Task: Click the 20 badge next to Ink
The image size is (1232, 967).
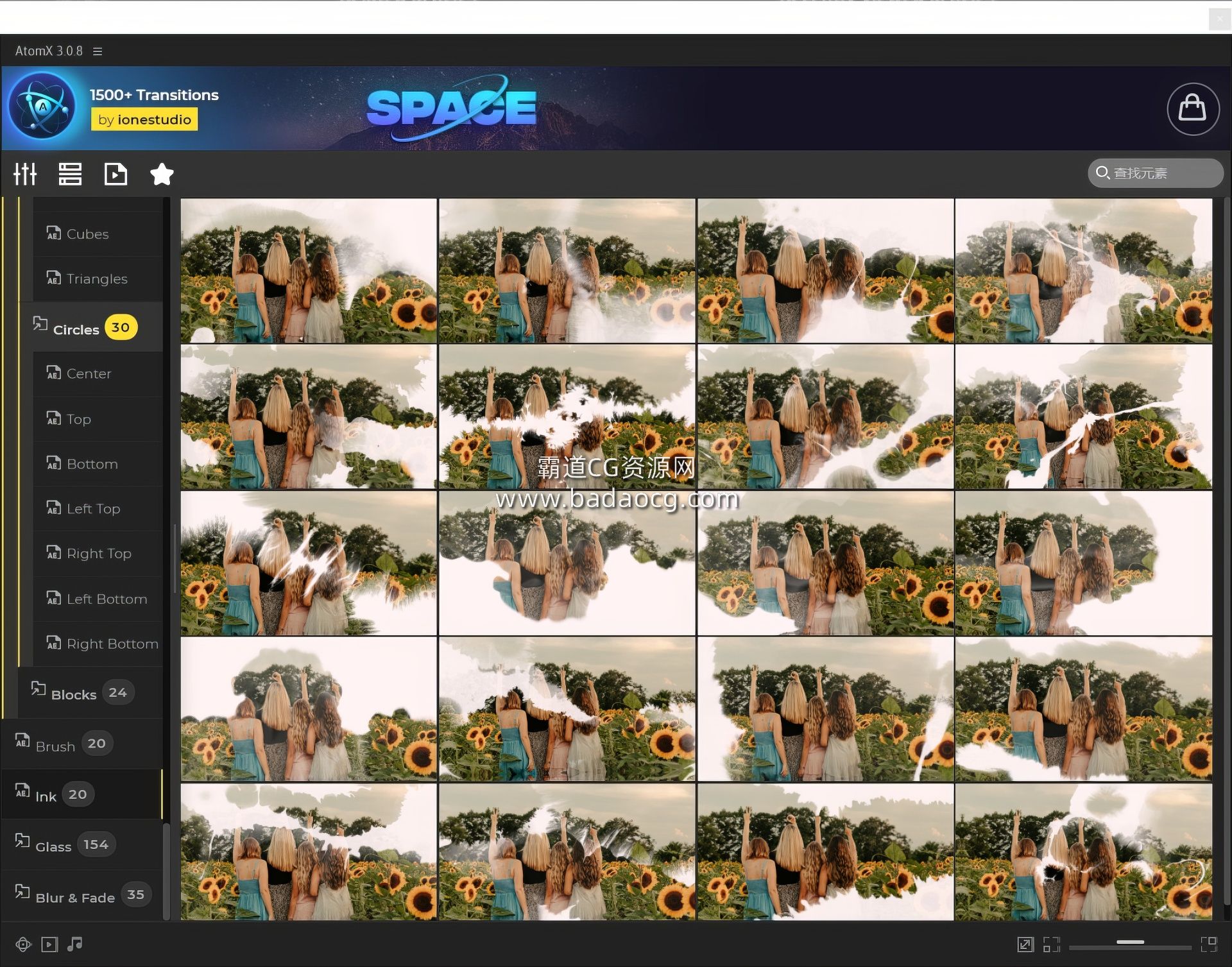Action: coord(78,794)
